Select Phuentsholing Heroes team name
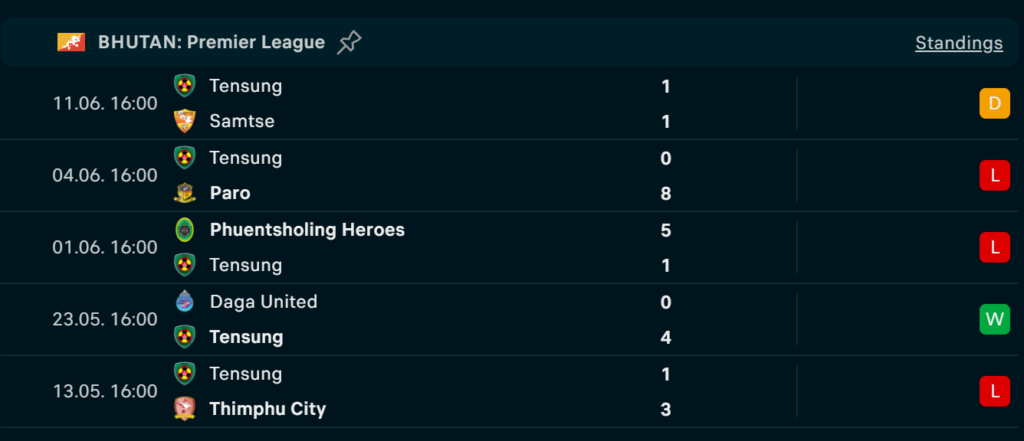Screen dimensions: 1024x441 click(307, 229)
